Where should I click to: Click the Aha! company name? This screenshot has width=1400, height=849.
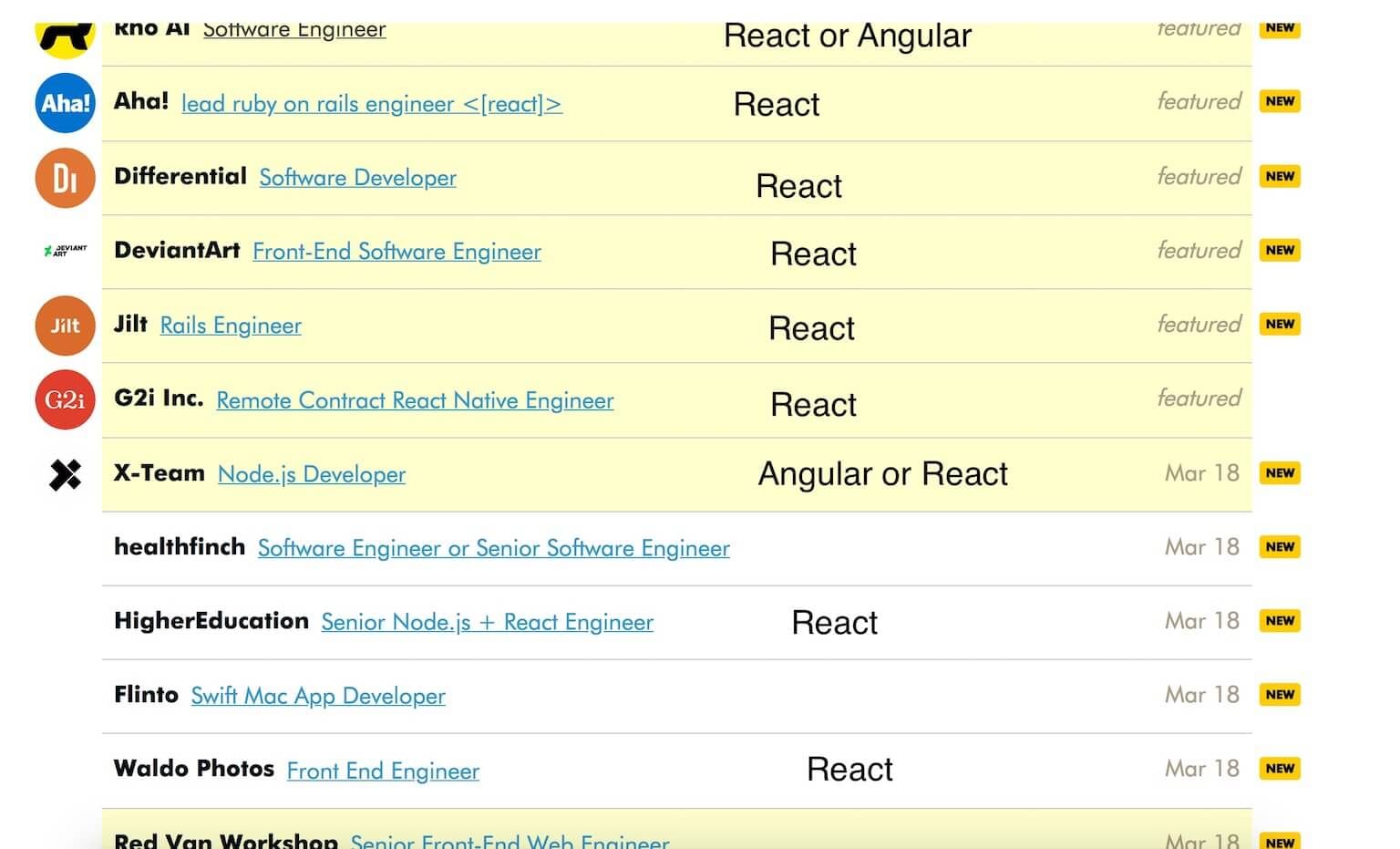tap(141, 101)
